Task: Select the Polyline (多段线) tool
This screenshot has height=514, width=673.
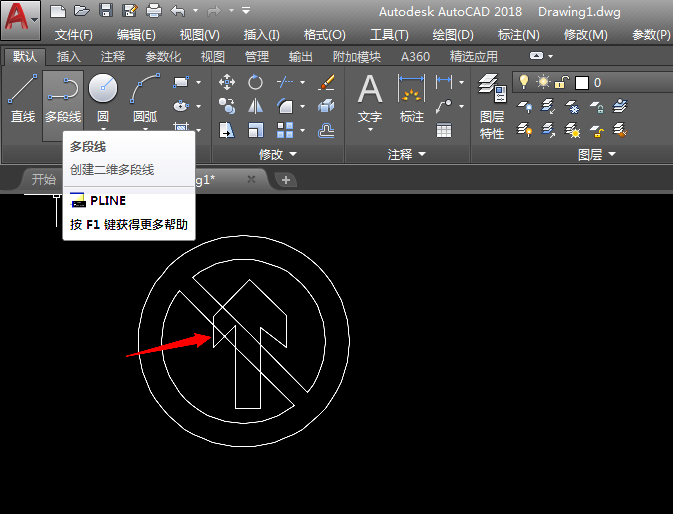Action: 63,98
